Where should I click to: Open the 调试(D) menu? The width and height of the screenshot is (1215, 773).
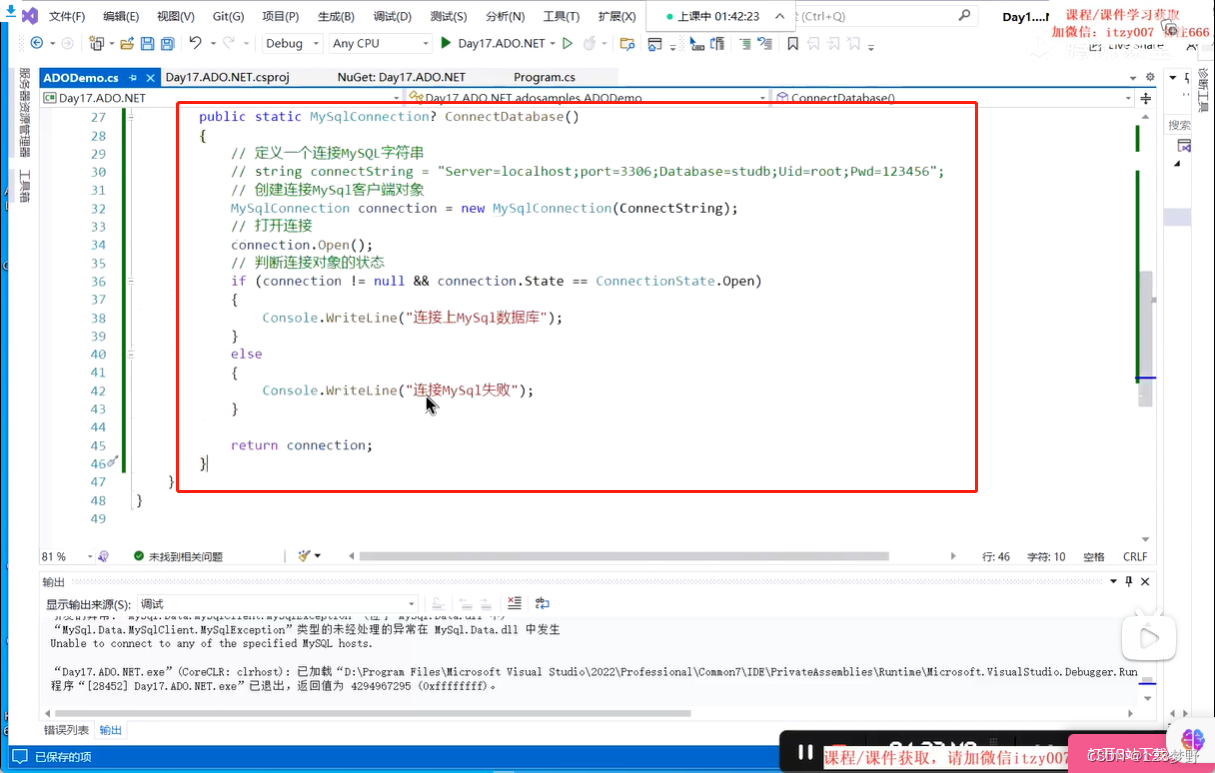click(x=392, y=16)
